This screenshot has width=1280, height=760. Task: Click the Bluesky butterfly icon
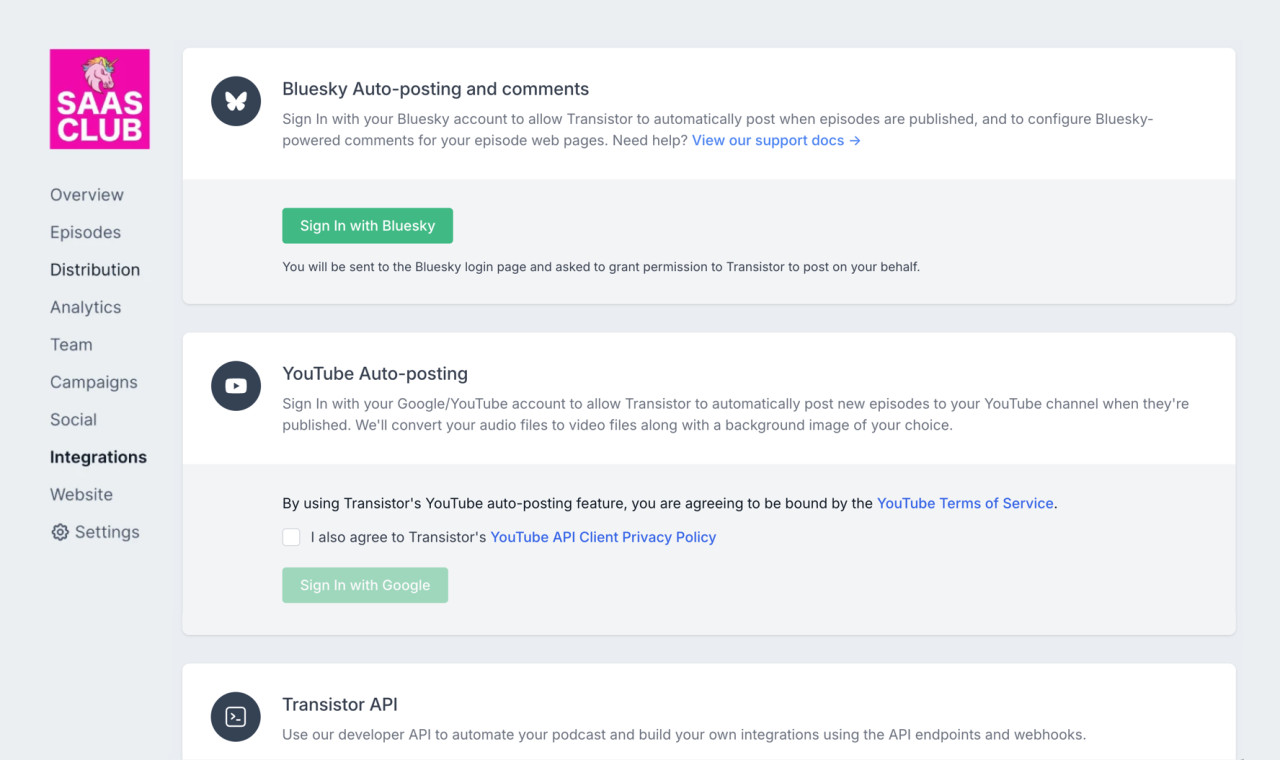pyautogui.click(x=236, y=101)
